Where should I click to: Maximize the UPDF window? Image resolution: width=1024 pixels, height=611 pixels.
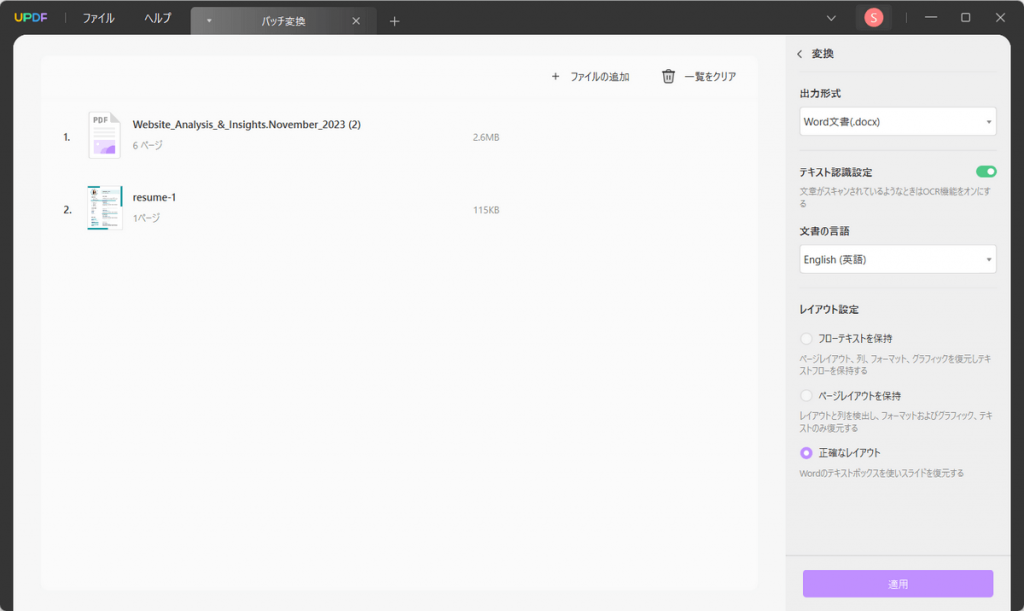click(965, 18)
